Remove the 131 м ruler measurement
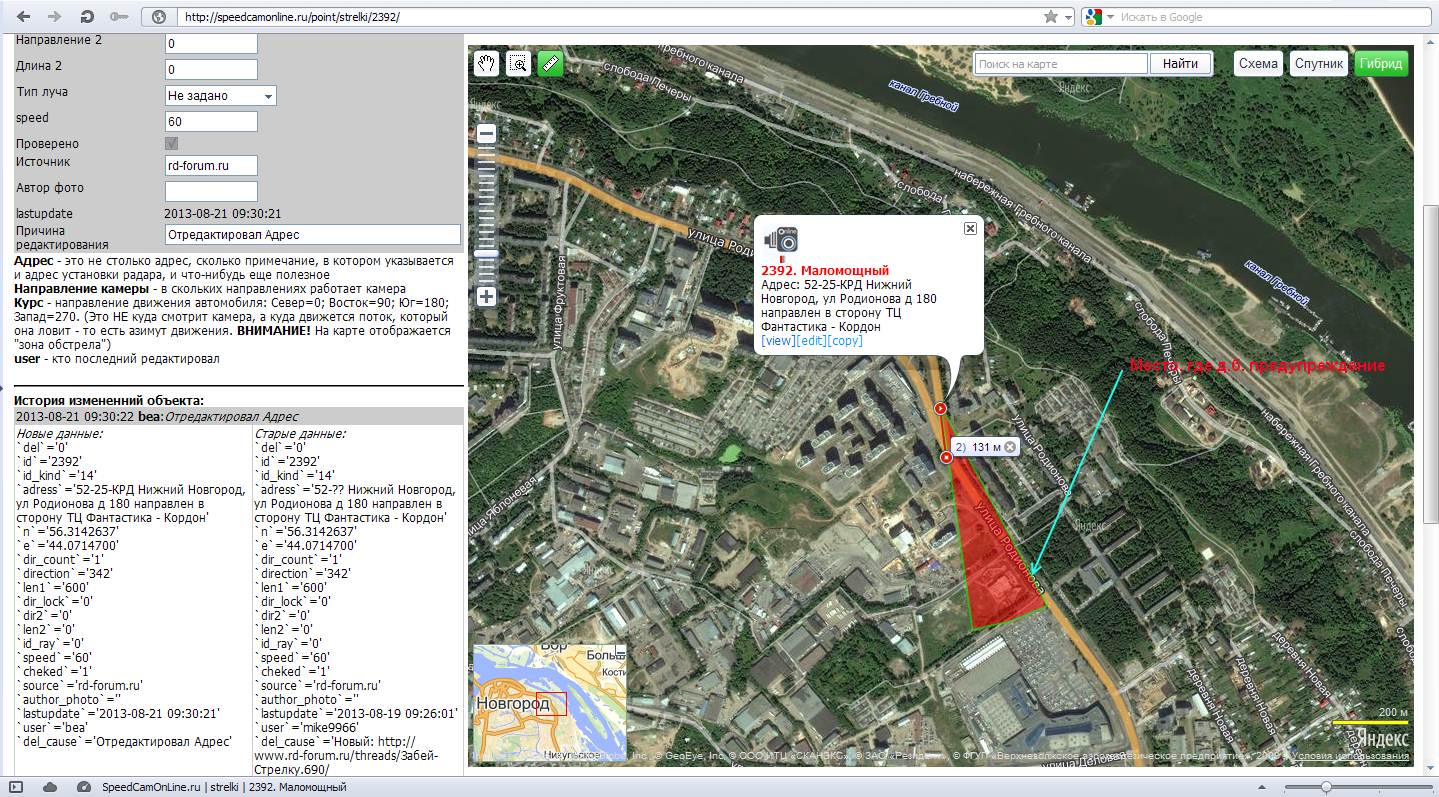 (1010, 447)
